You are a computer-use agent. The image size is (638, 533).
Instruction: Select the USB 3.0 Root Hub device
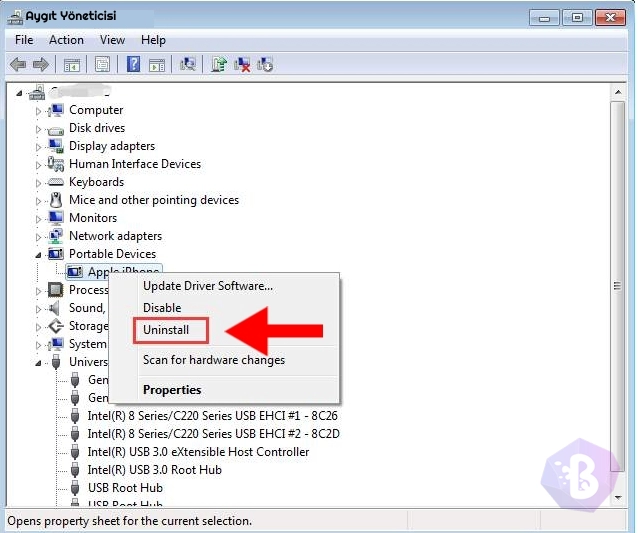tap(154, 470)
